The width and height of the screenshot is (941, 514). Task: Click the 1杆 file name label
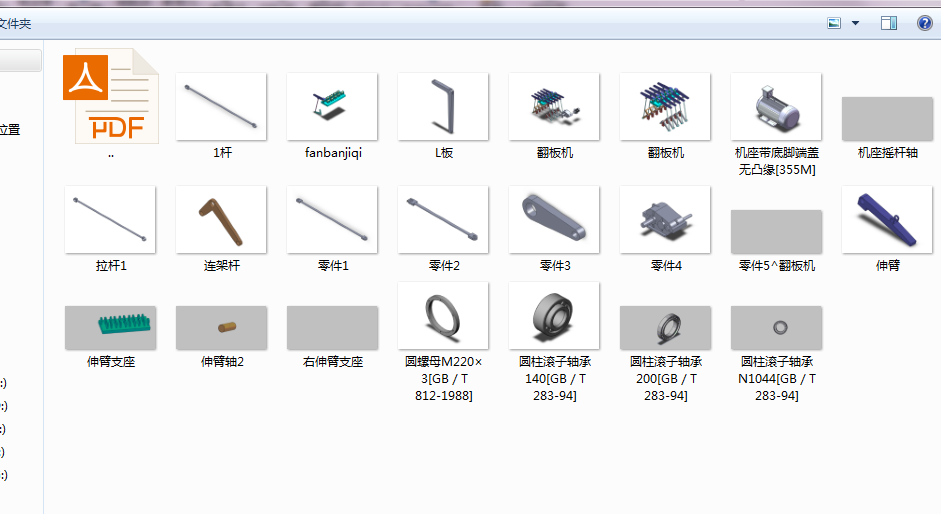coord(222,153)
